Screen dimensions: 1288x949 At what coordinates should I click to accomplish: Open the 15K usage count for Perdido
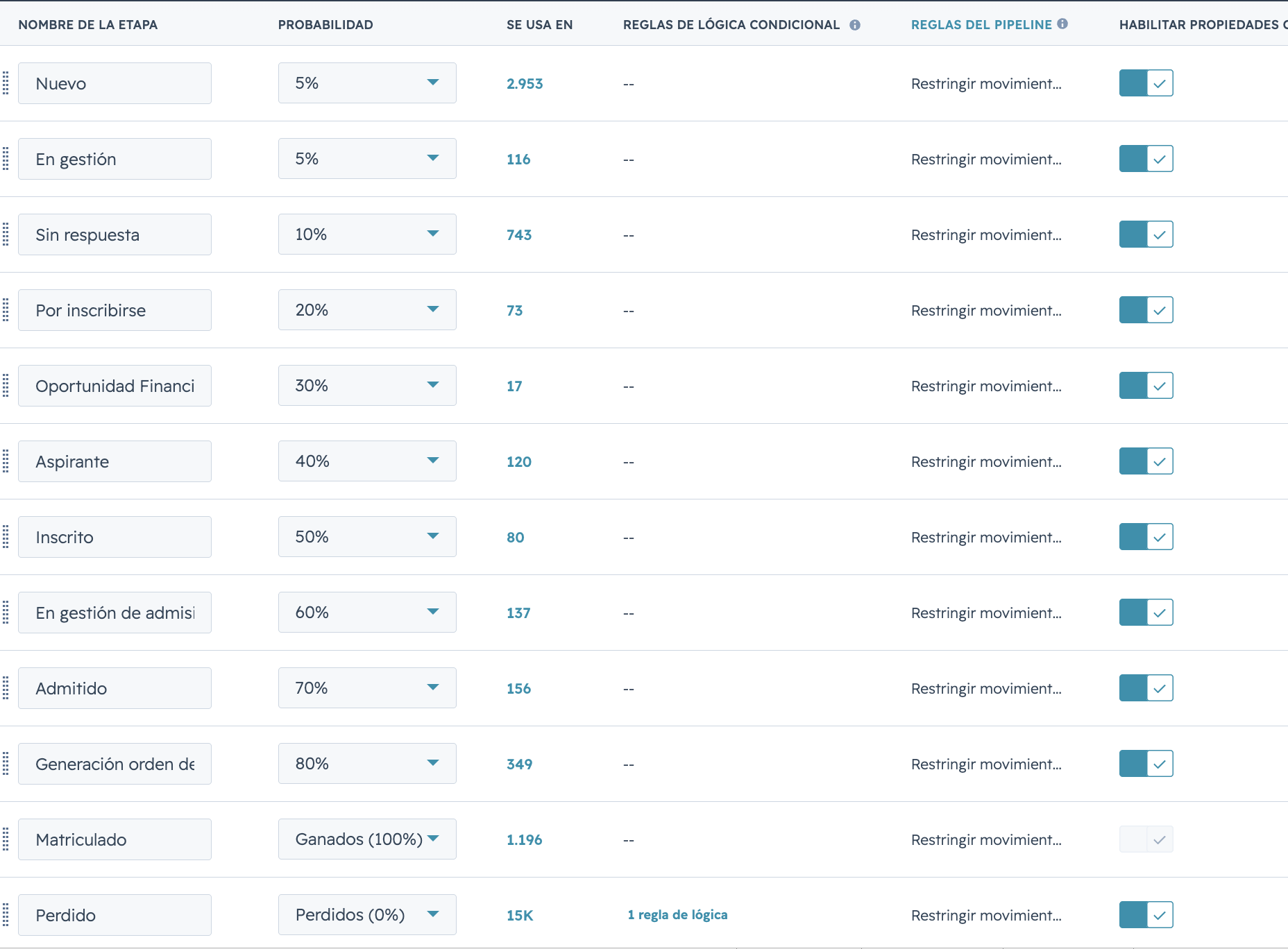(x=520, y=916)
